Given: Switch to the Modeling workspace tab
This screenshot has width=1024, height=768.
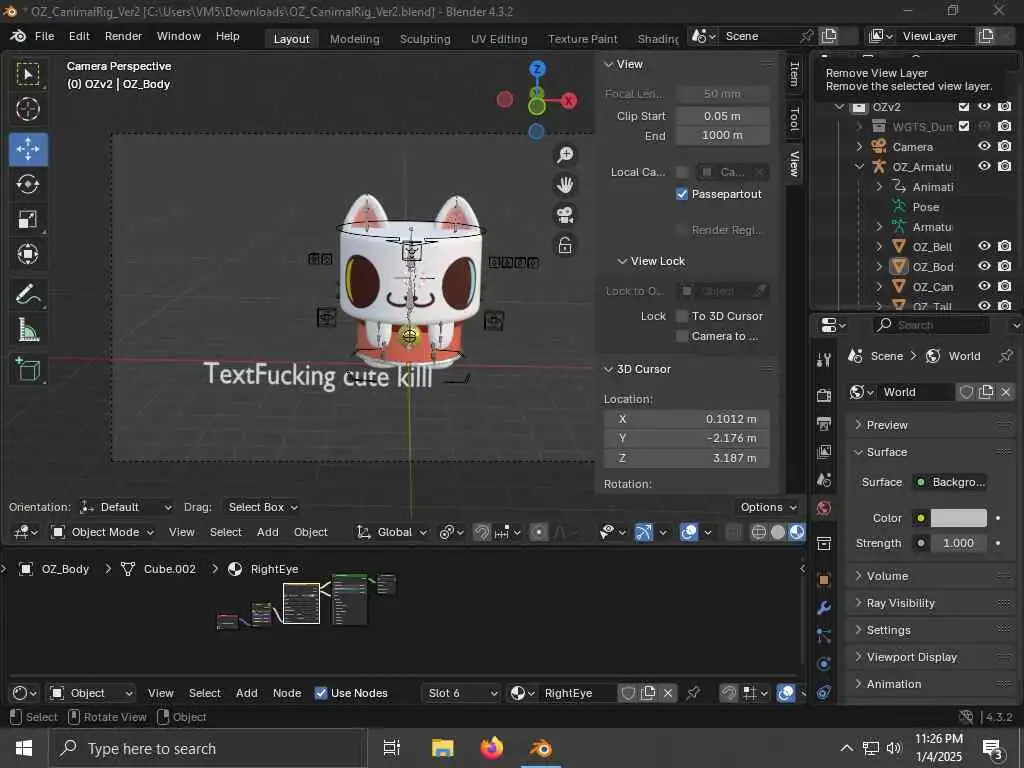Looking at the screenshot, I should pyautogui.click(x=355, y=39).
